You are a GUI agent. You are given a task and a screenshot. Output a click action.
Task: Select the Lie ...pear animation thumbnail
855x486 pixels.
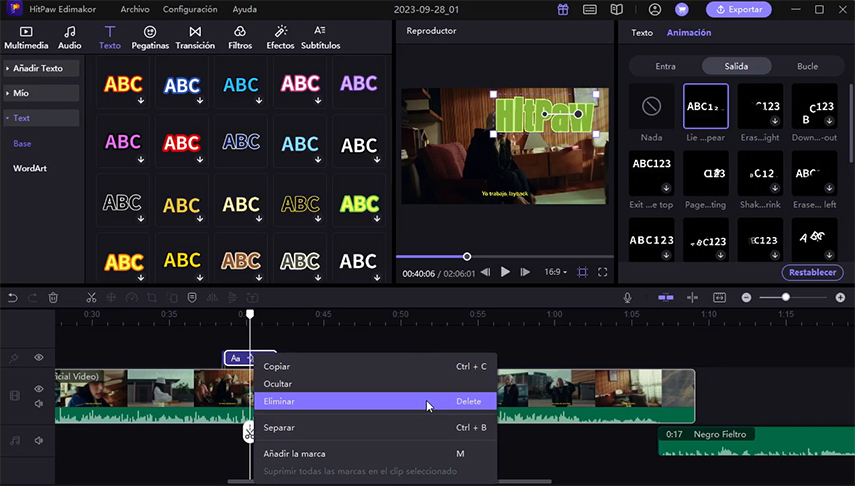[706, 106]
